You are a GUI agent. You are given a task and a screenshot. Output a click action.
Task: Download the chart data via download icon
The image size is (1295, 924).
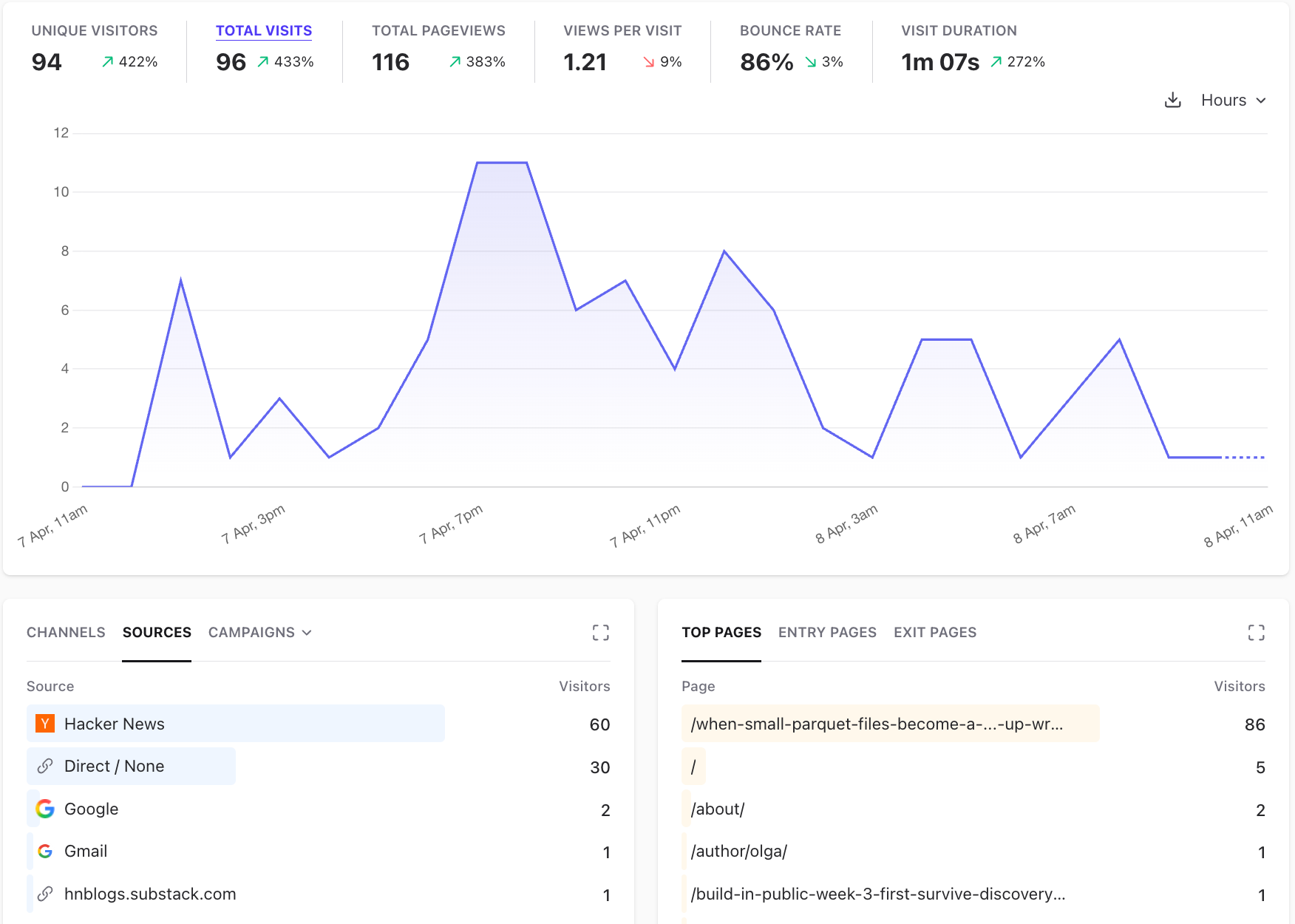click(x=1173, y=100)
